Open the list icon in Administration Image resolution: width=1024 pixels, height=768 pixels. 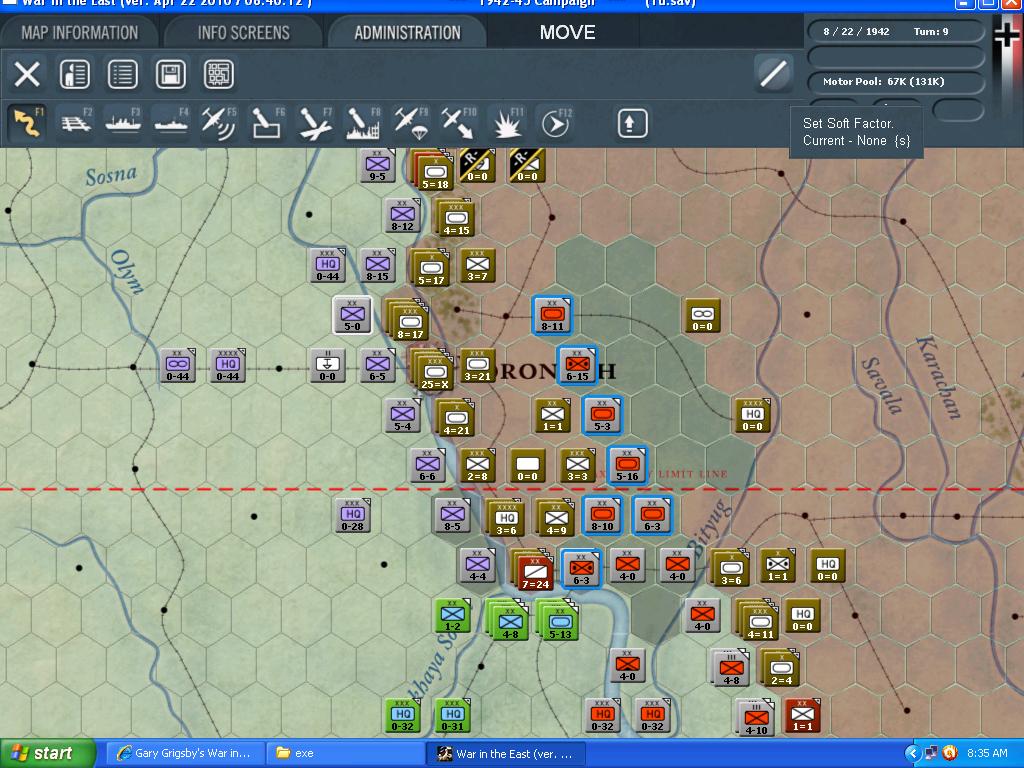tap(123, 74)
